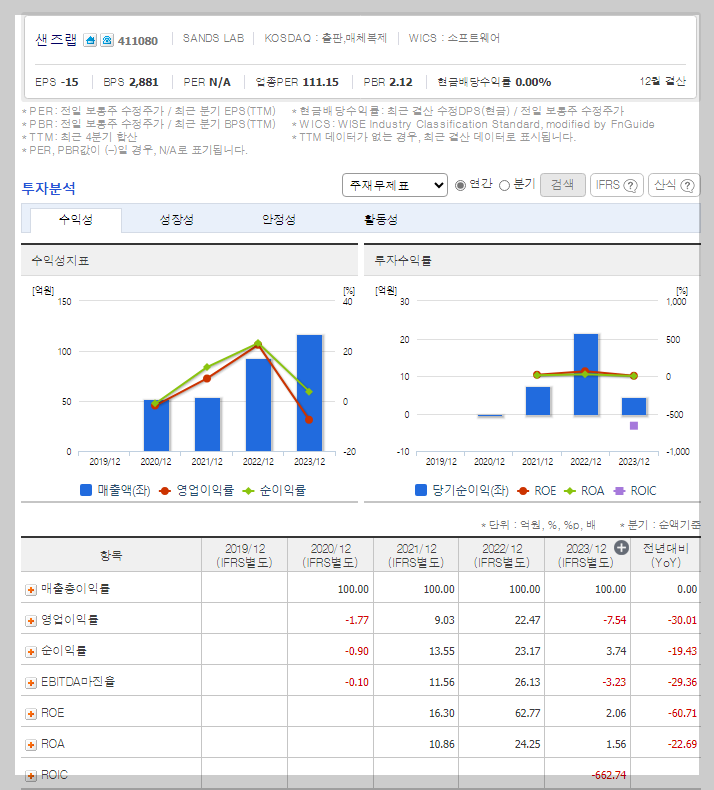This screenshot has width=714, height=790.
Task: Toggle the 당기순이익(좌) legend swatch
Action: click(421, 490)
